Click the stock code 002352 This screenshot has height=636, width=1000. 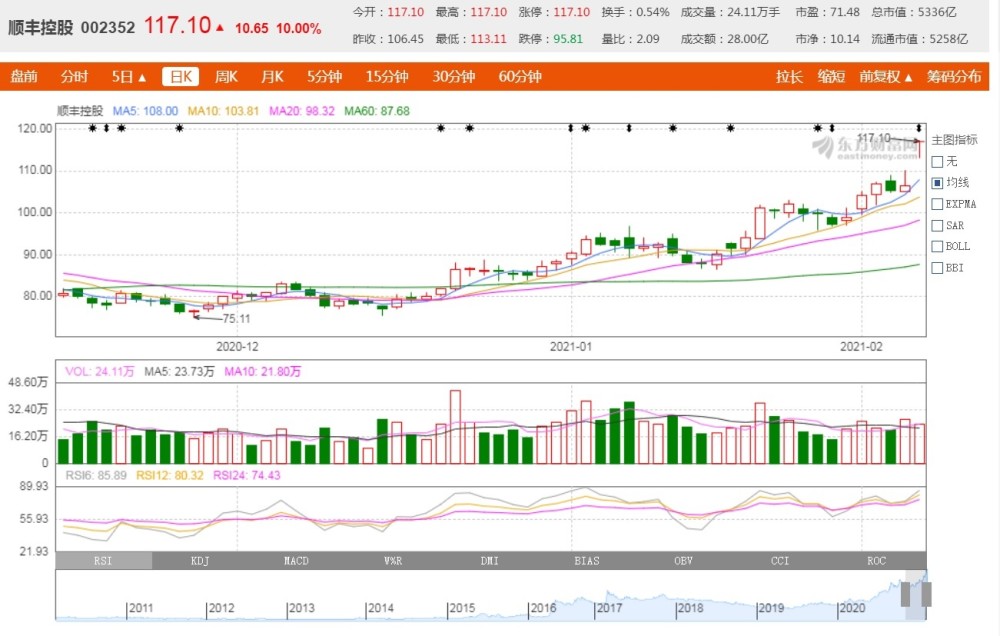(x=108, y=27)
